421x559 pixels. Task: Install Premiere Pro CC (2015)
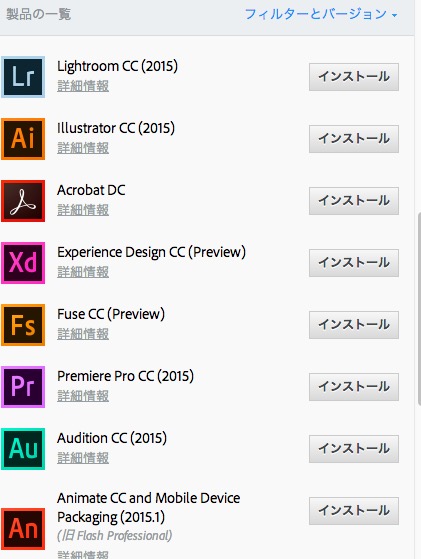tap(354, 387)
